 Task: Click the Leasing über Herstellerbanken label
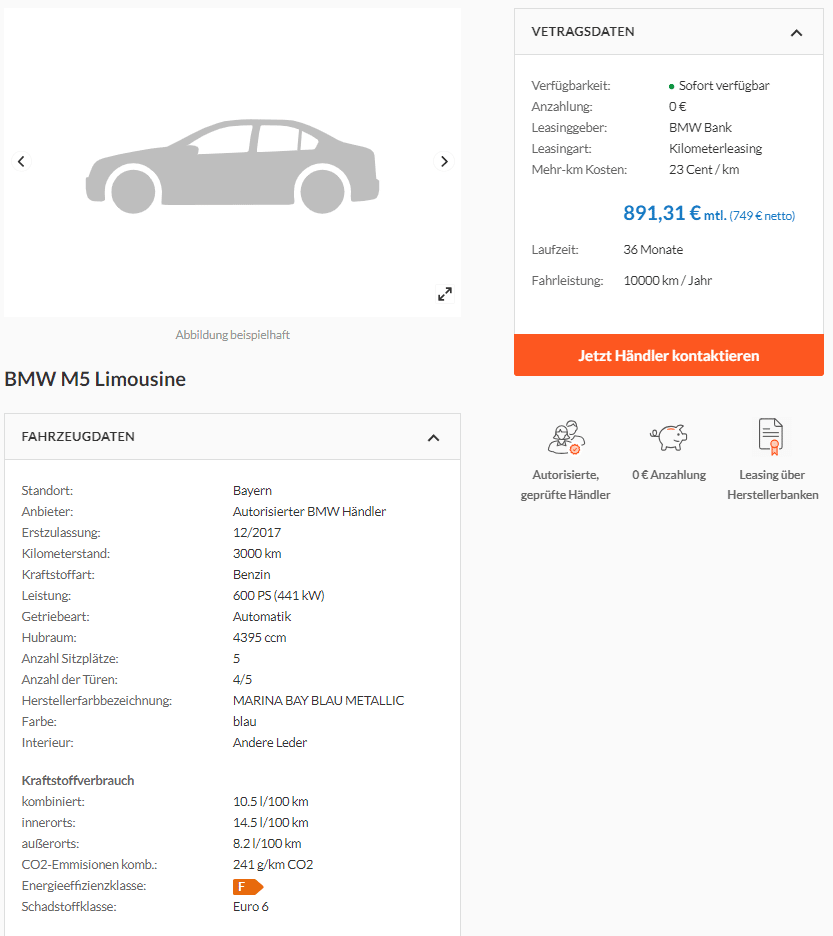(x=773, y=485)
